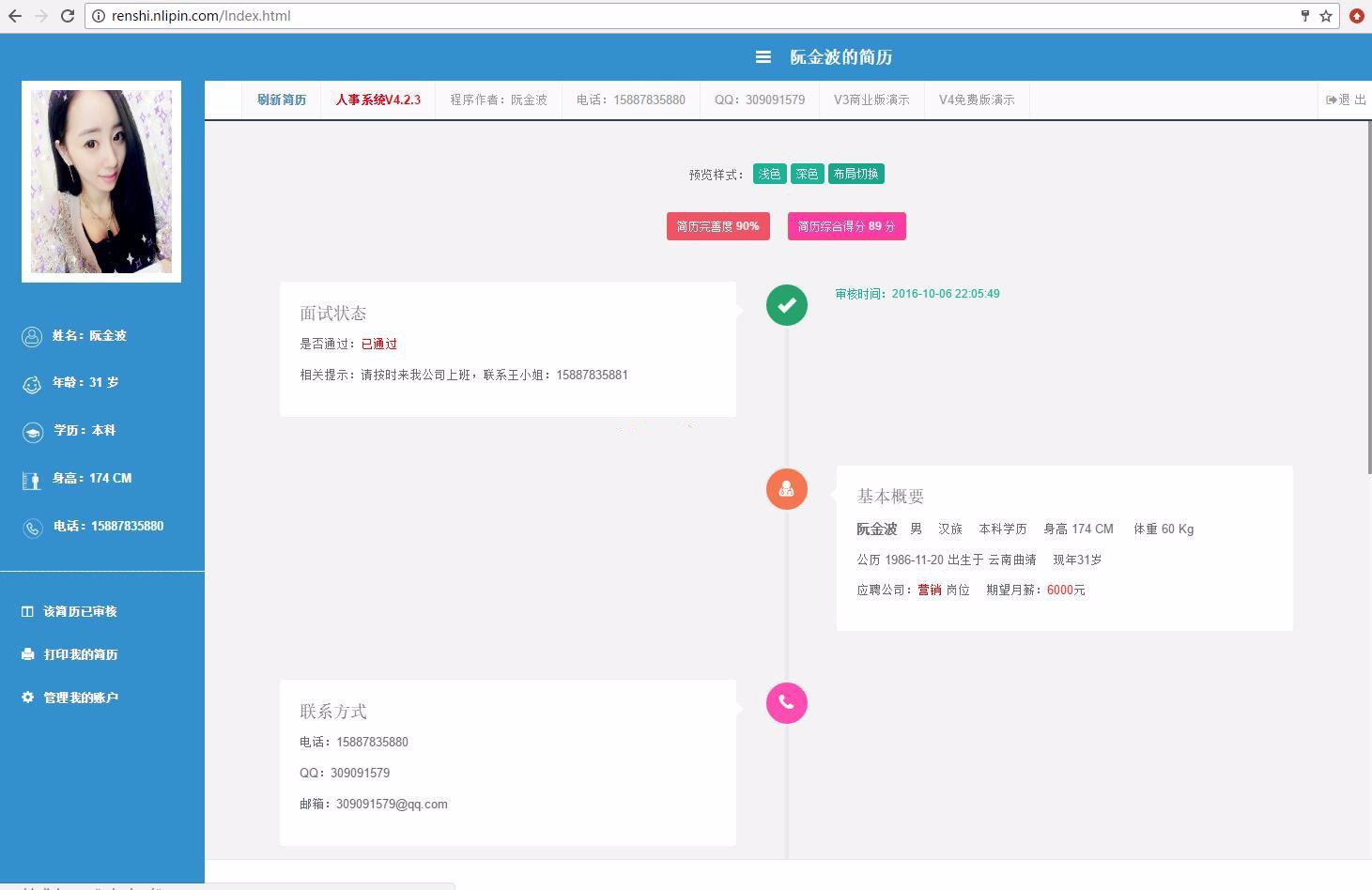1372x890 pixels.
Task: Click 该简历已审核 in the sidebar
Action: point(80,611)
